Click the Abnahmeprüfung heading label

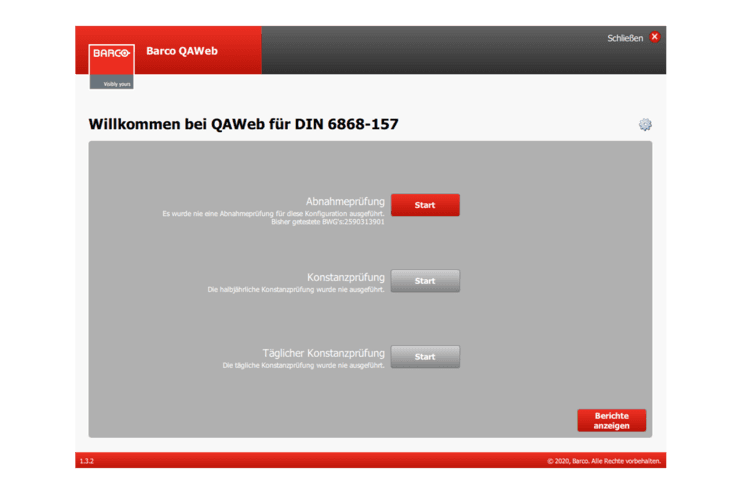(x=345, y=202)
